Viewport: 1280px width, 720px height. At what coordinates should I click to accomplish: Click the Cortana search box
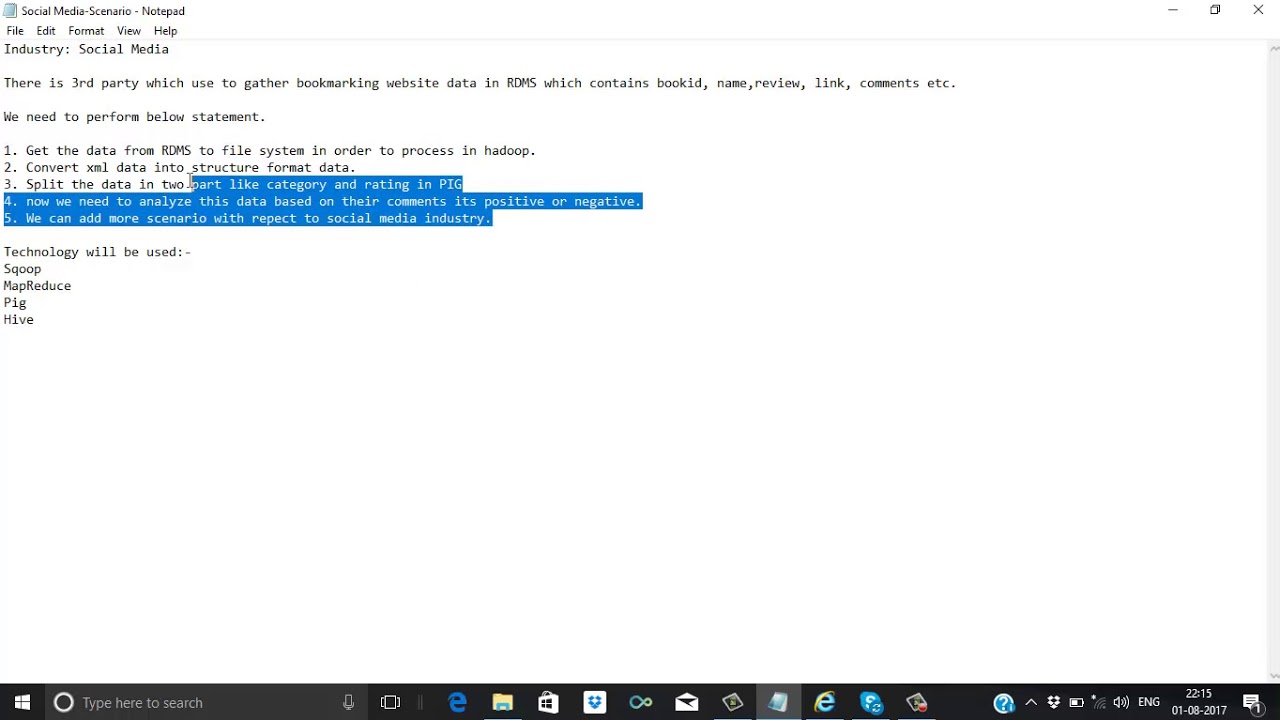click(206, 702)
